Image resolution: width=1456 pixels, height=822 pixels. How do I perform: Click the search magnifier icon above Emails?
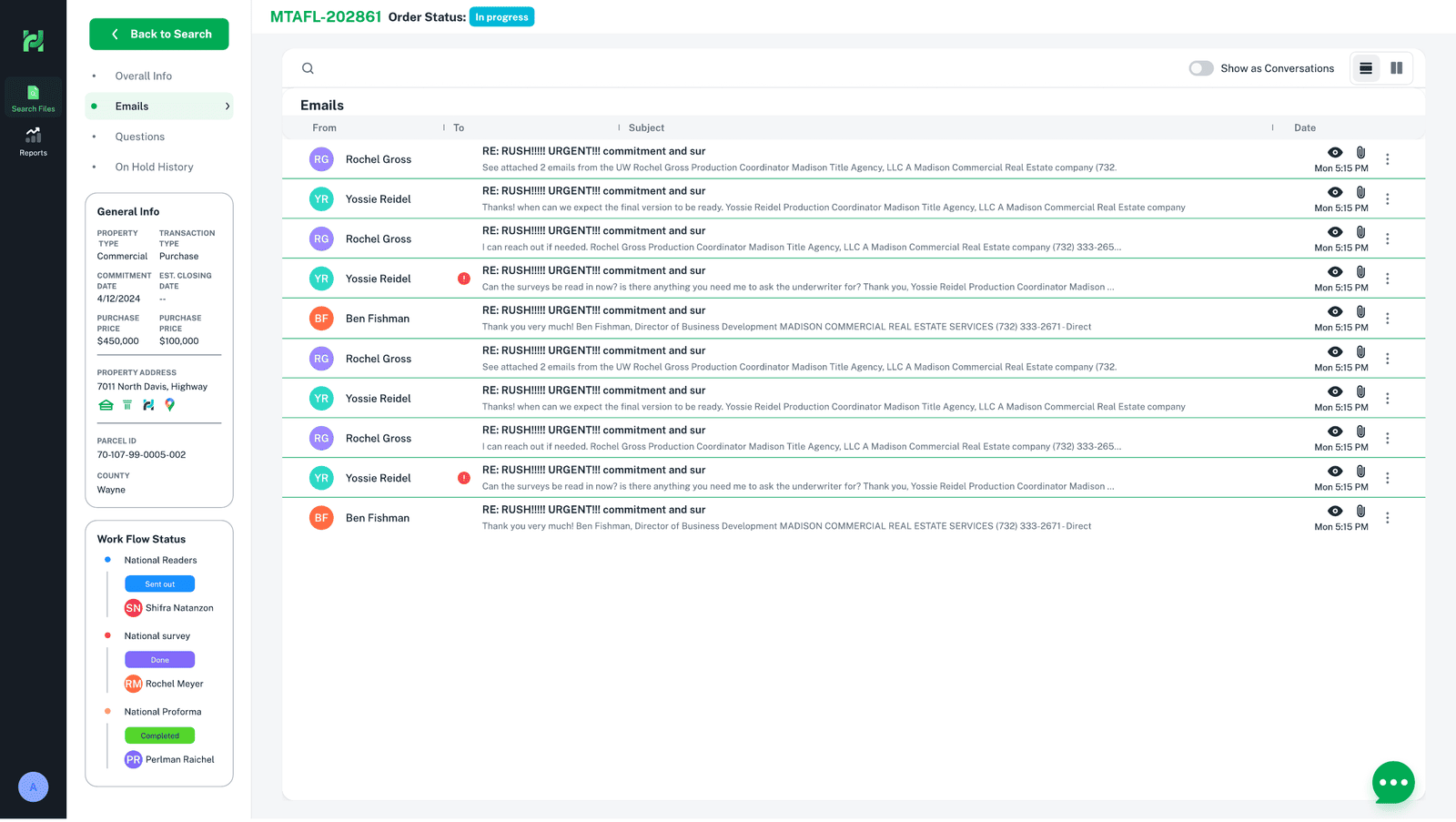coord(308,68)
